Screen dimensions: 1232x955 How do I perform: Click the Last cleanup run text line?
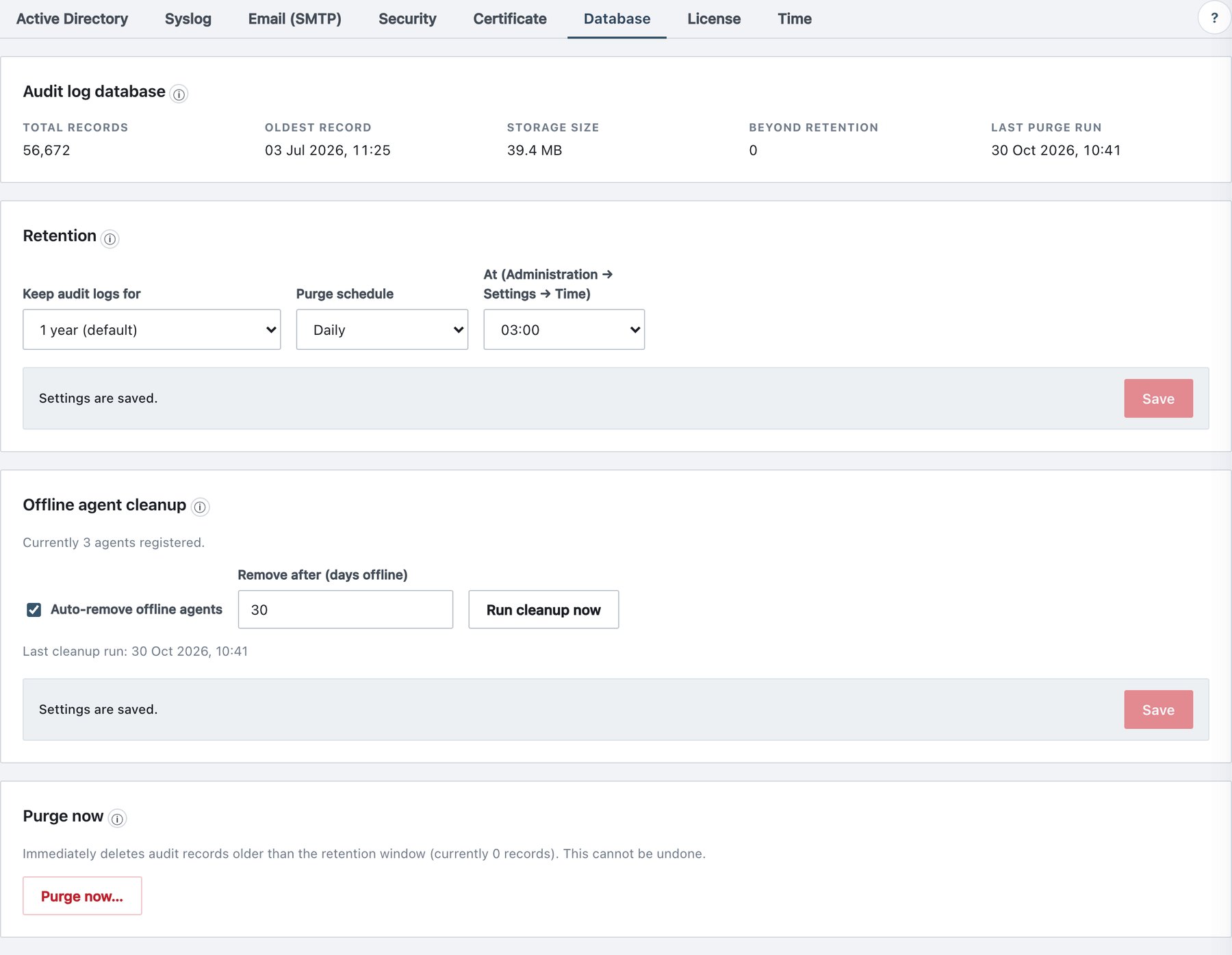pyautogui.click(x=136, y=651)
